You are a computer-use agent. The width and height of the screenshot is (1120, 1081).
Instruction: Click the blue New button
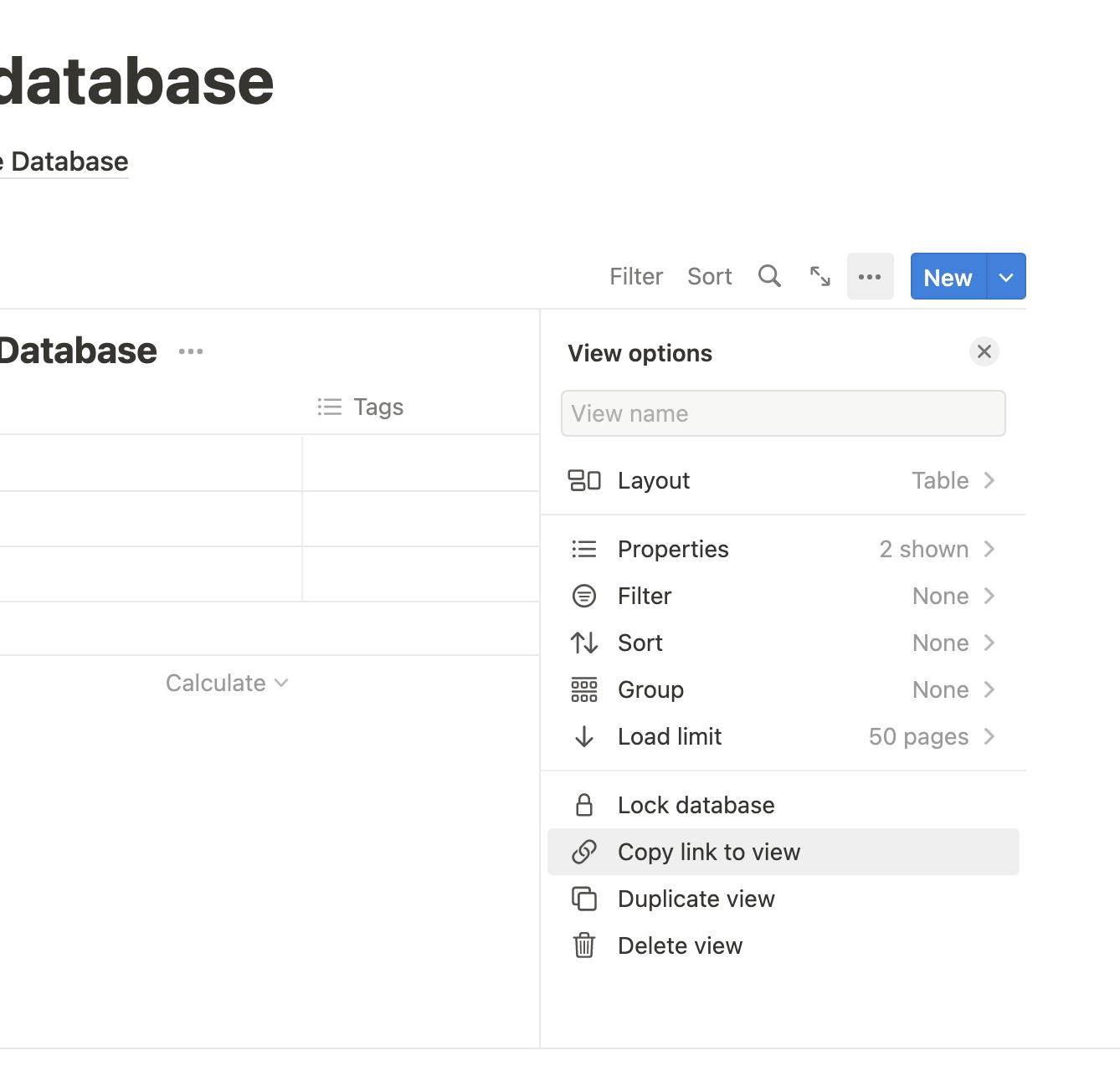coord(948,277)
